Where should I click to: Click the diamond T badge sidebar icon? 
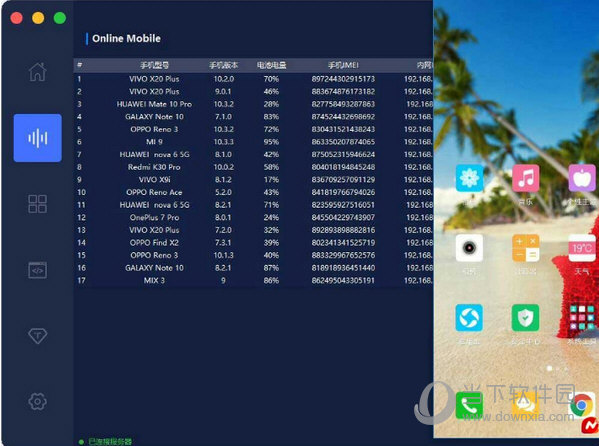(37, 336)
